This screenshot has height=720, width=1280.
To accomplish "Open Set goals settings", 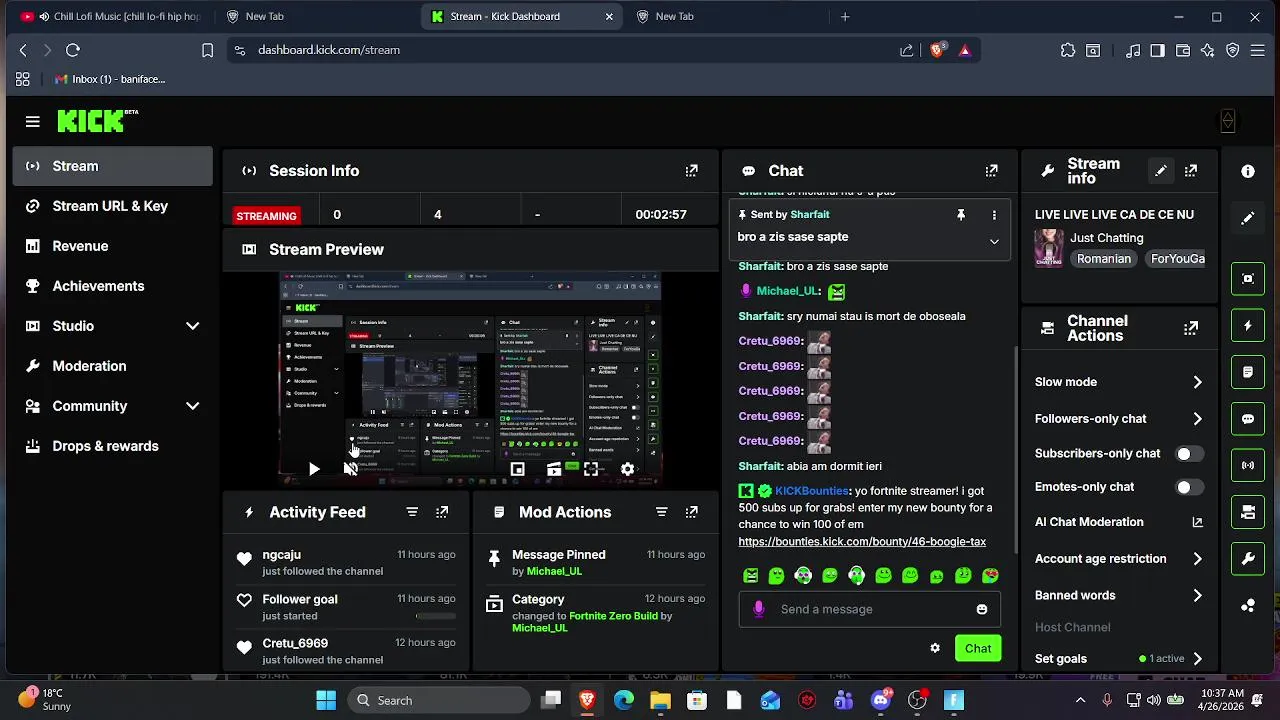I will click(1119, 659).
